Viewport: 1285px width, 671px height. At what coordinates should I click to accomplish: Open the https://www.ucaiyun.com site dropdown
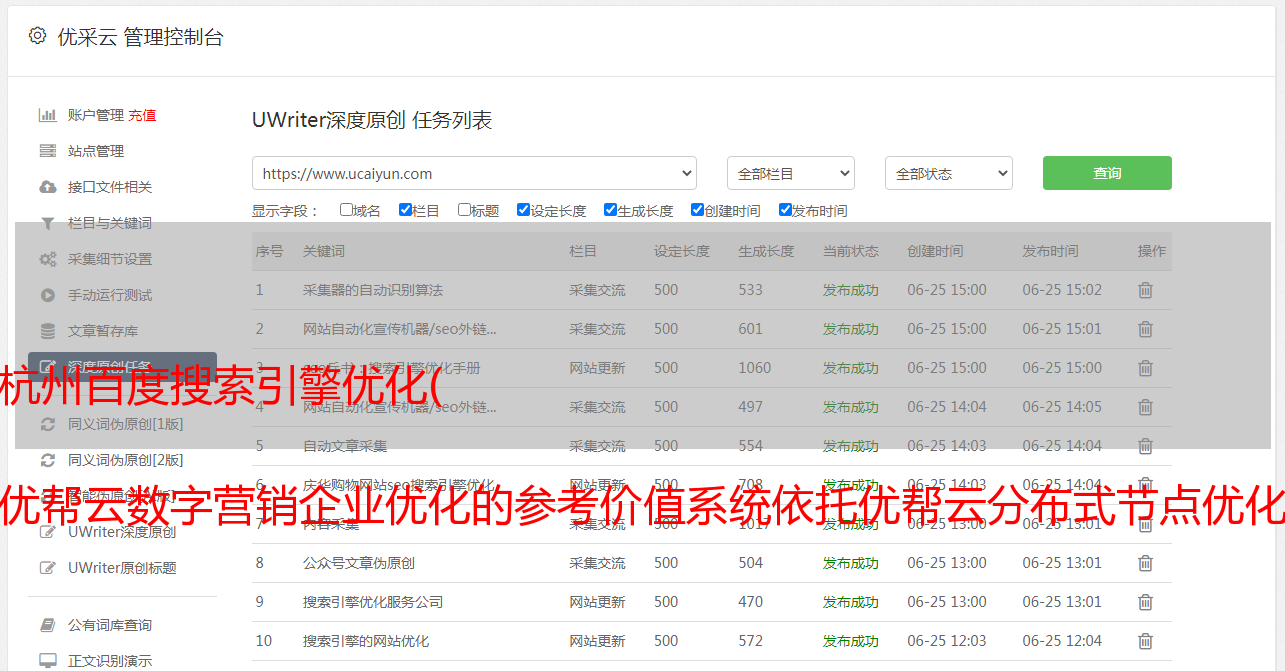click(x=474, y=173)
